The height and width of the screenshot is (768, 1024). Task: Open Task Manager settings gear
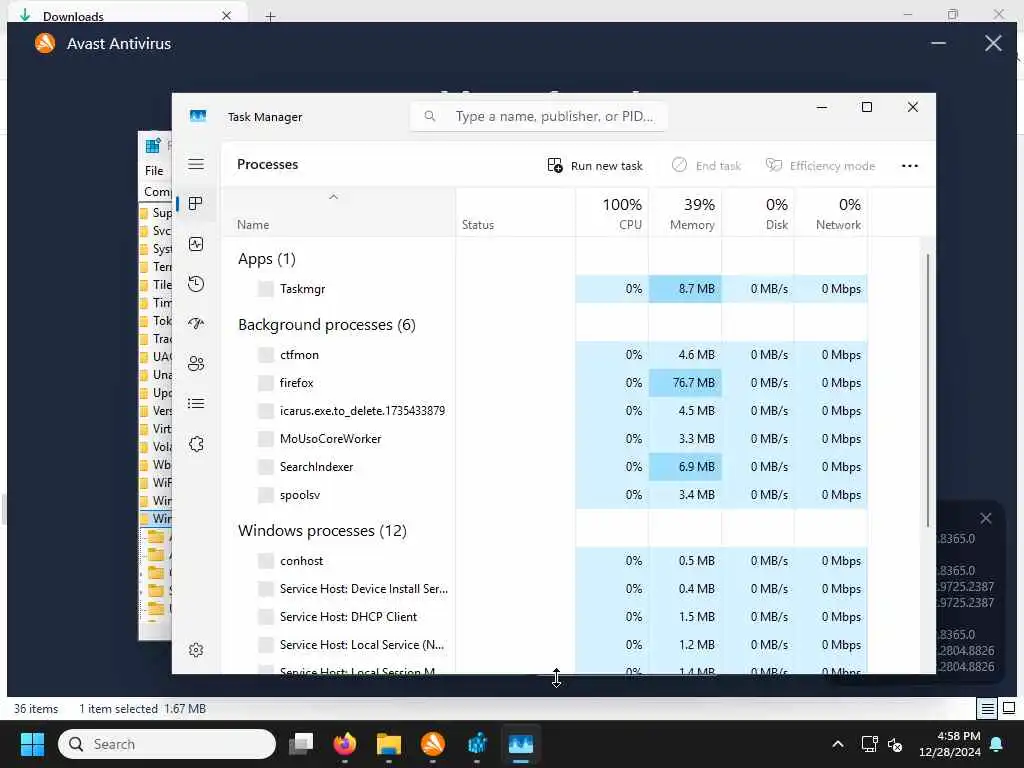[196, 650]
